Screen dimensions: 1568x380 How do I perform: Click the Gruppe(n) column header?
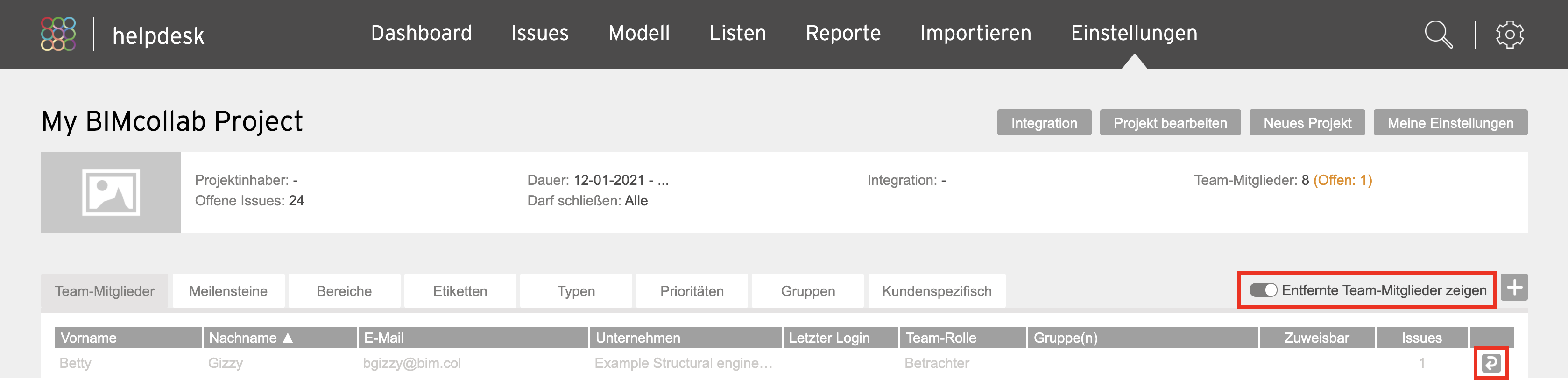[1143, 338]
